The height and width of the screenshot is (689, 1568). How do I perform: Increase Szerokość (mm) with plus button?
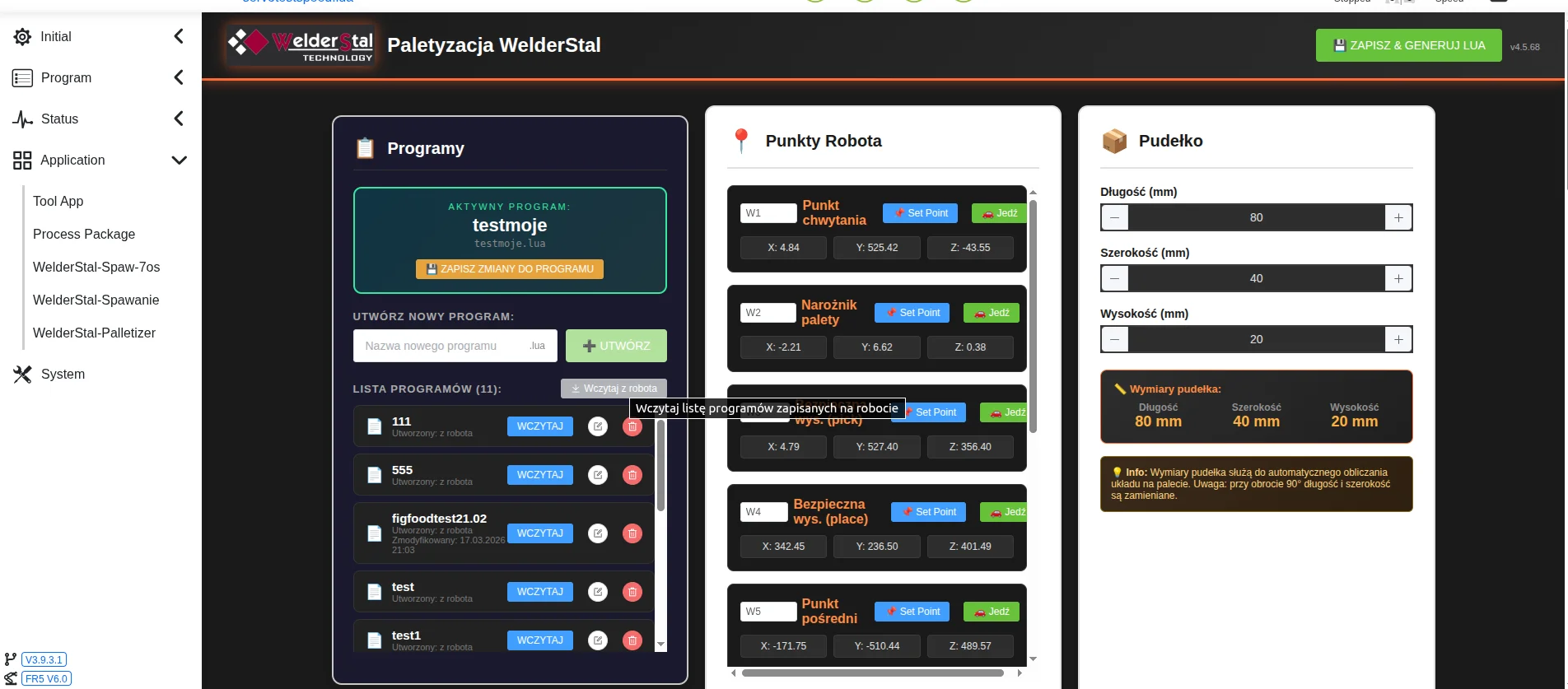1398,278
